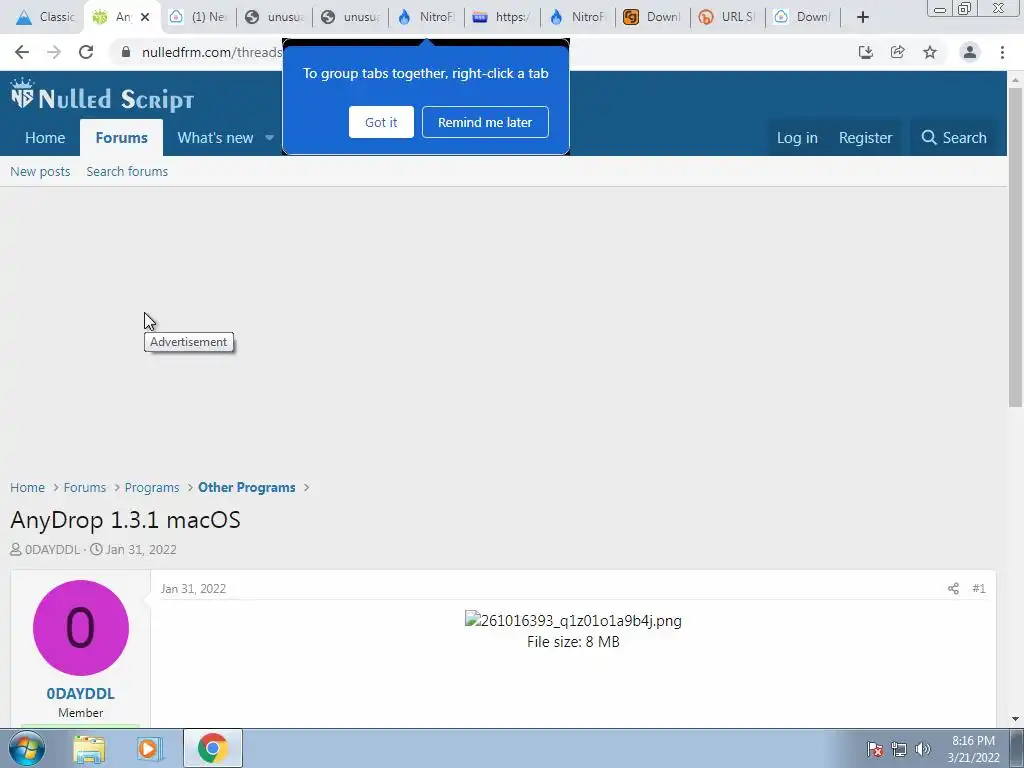Click the 'AnyDrop 1.3.1 macOS' thread title
This screenshot has height=768, width=1024.
(x=125, y=520)
